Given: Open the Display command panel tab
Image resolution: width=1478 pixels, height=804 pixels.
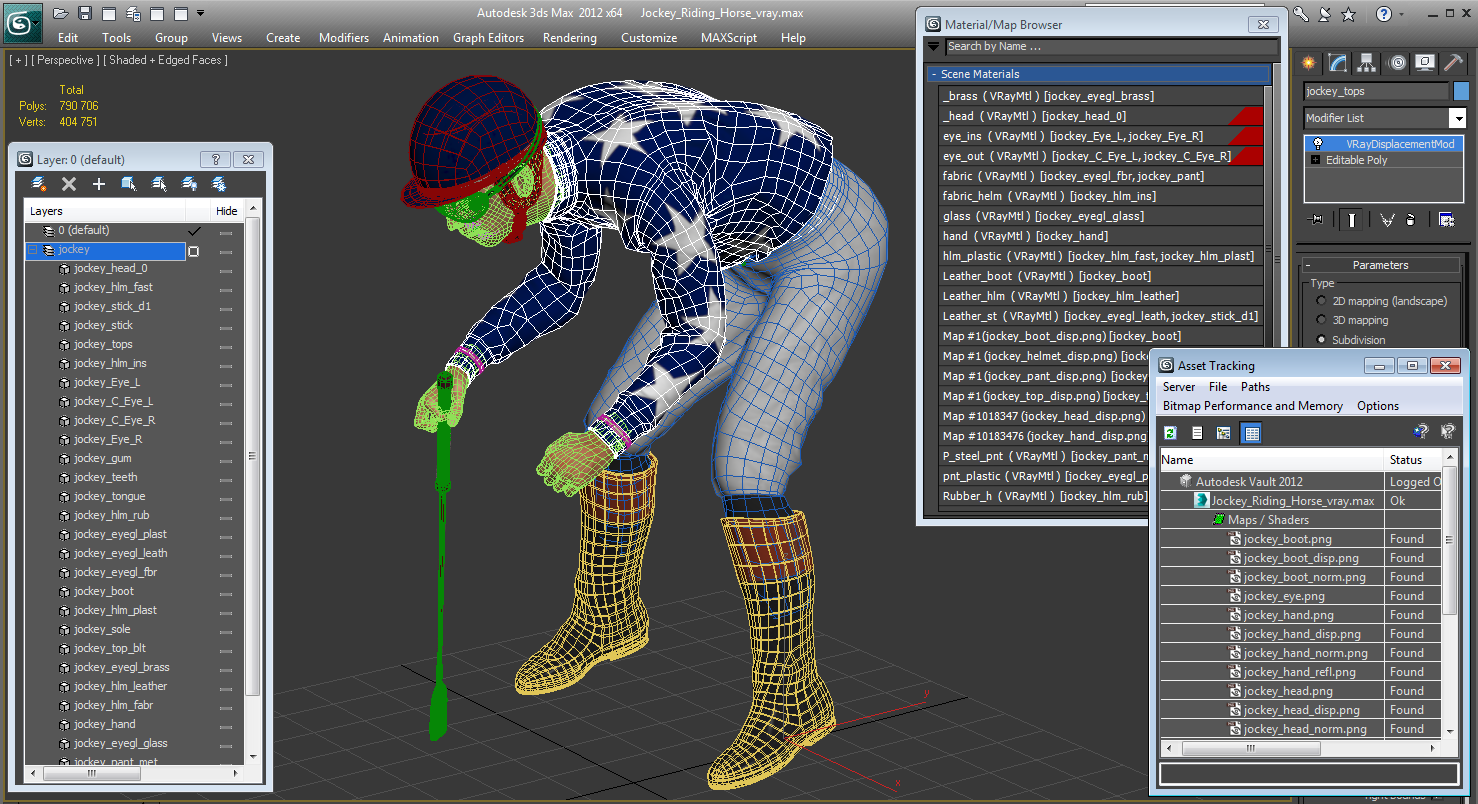Looking at the screenshot, I should pos(1425,63).
